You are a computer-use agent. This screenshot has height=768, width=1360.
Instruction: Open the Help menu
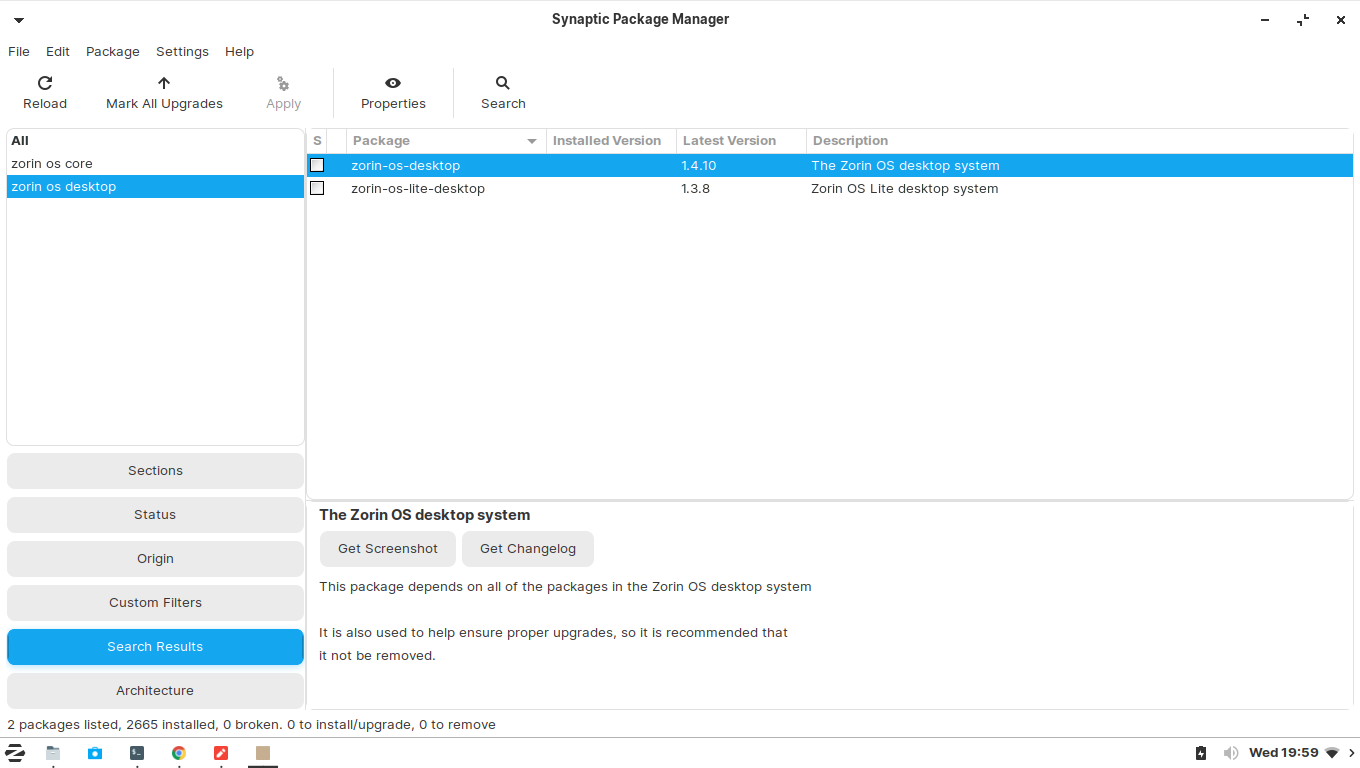click(x=239, y=52)
